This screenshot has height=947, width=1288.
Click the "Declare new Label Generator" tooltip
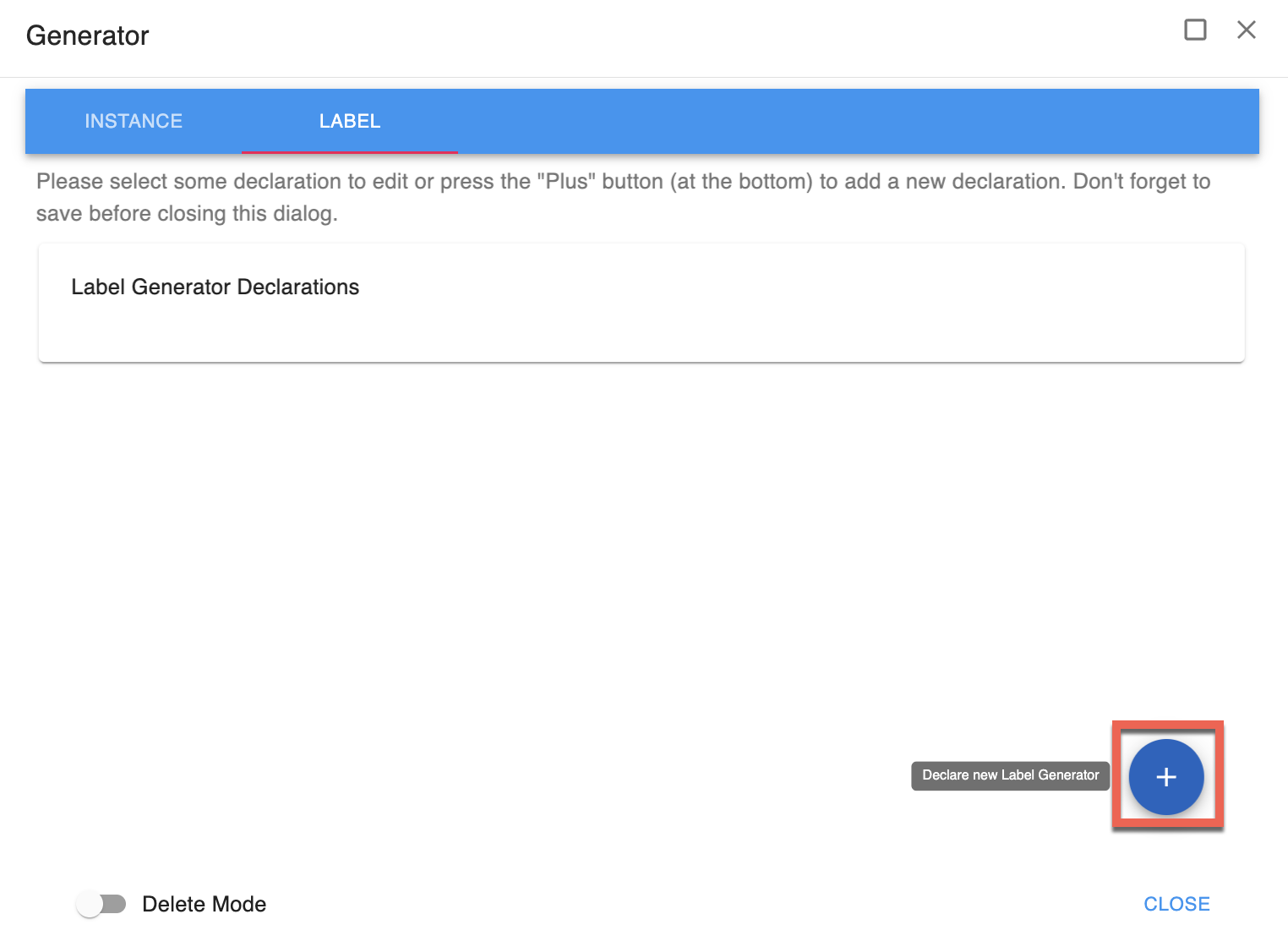1010,775
